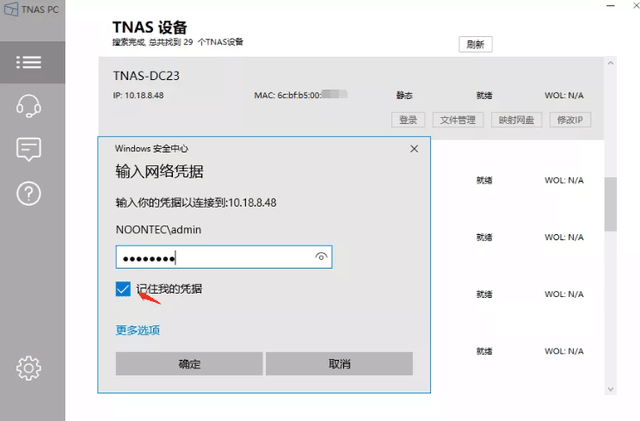Click the 刷新 button
Viewport: 640px width, 421px height.
click(x=476, y=44)
